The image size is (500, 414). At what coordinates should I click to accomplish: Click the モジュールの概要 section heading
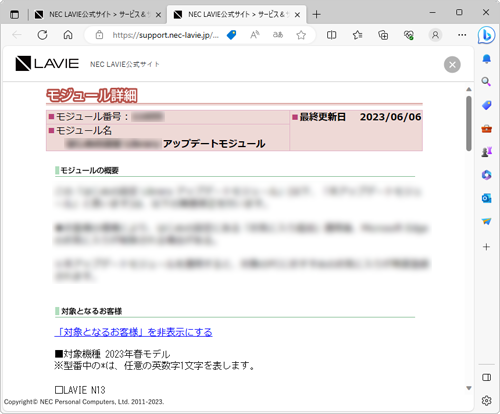pos(89,171)
